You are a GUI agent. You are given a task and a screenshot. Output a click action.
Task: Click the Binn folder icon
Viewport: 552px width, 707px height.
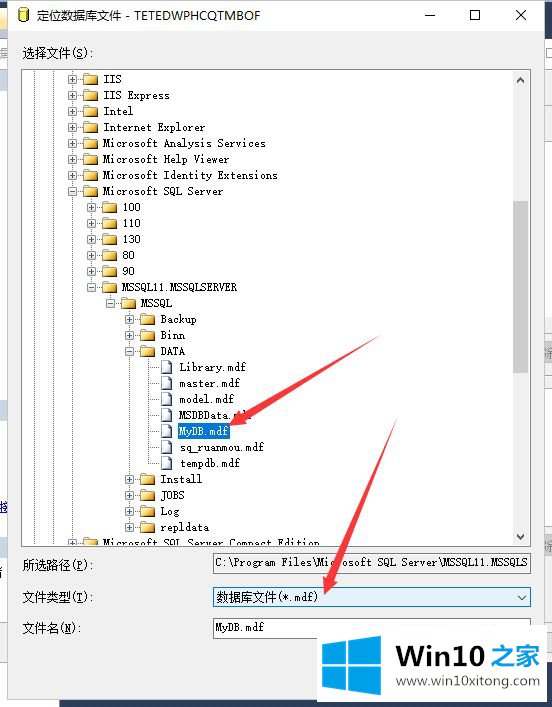point(147,335)
